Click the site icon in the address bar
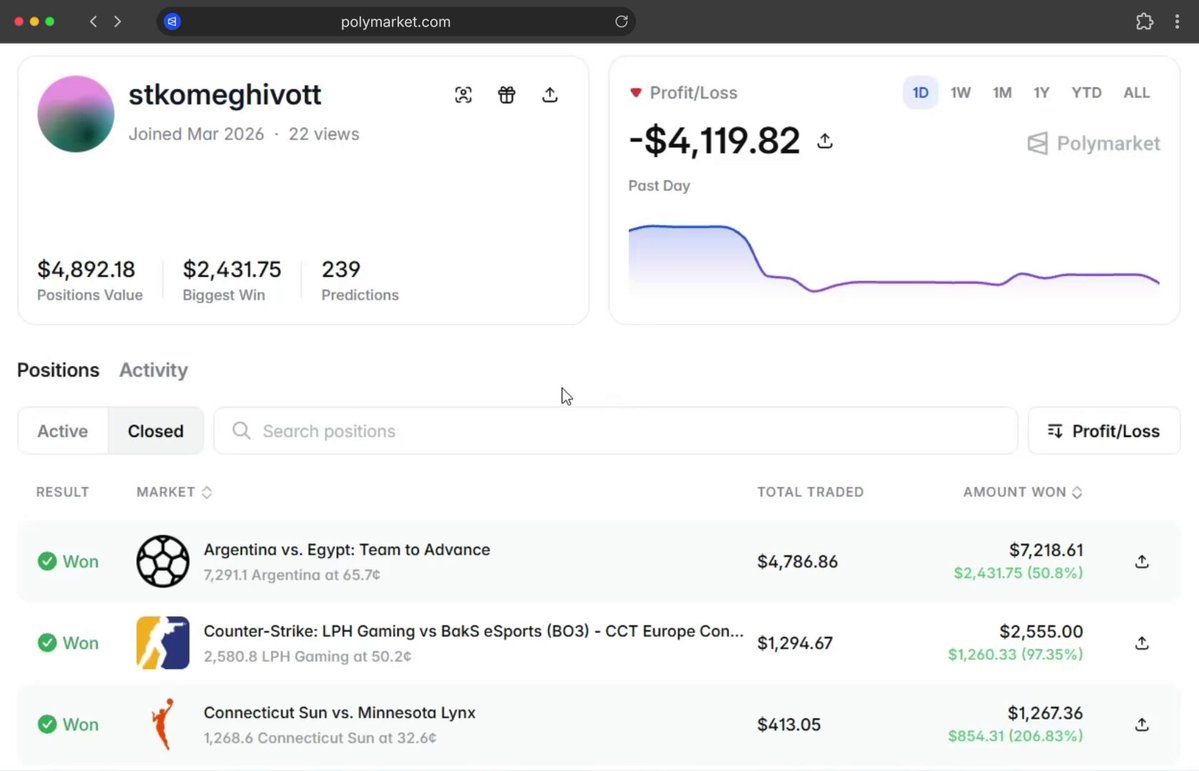 point(173,21)
